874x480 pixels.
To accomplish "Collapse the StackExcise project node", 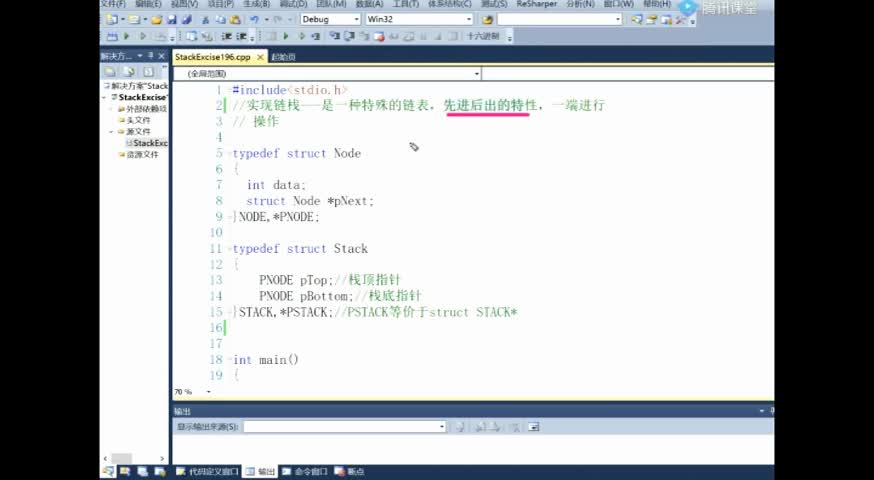I will coord(104,98).
